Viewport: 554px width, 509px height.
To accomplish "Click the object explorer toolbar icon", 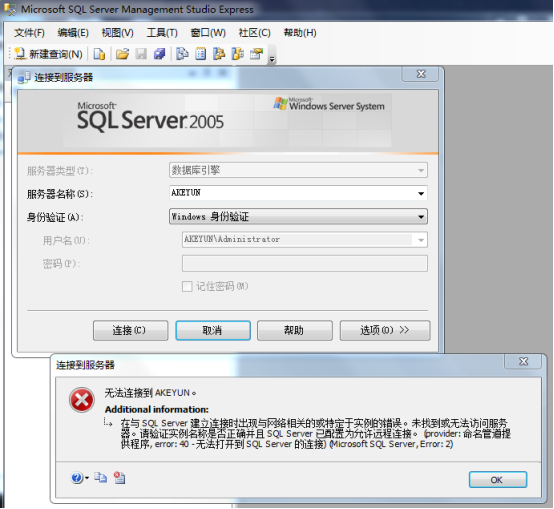I will click(x=219, y=54).
